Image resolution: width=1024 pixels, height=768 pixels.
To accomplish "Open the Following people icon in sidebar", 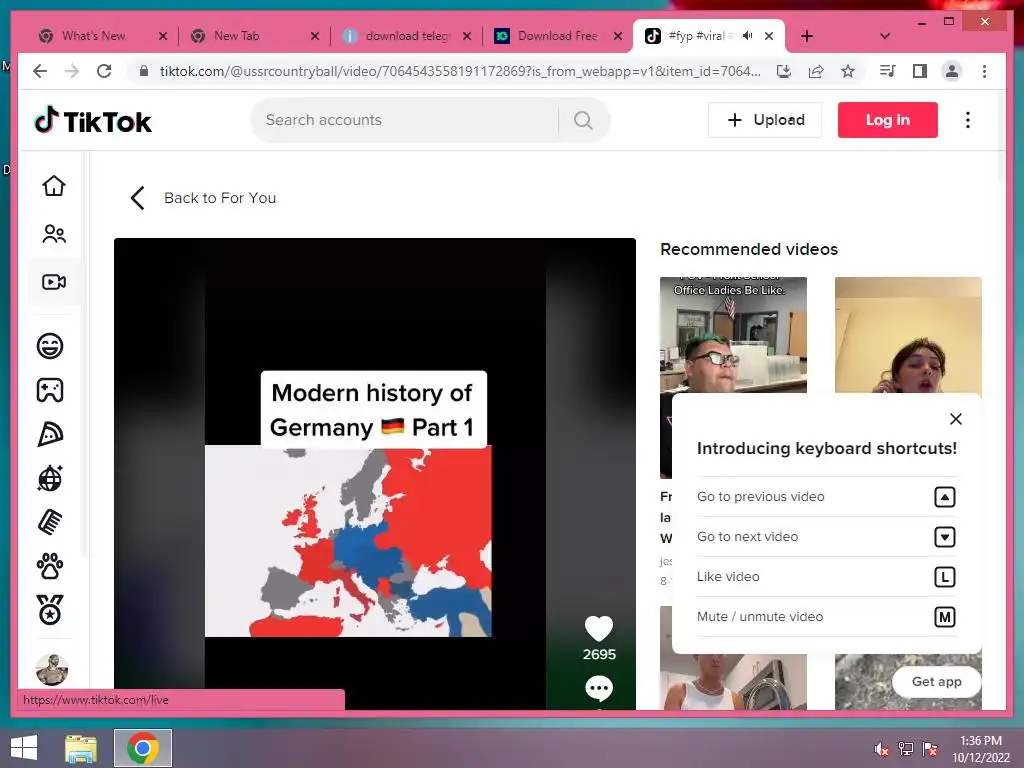I will (54, 234).
